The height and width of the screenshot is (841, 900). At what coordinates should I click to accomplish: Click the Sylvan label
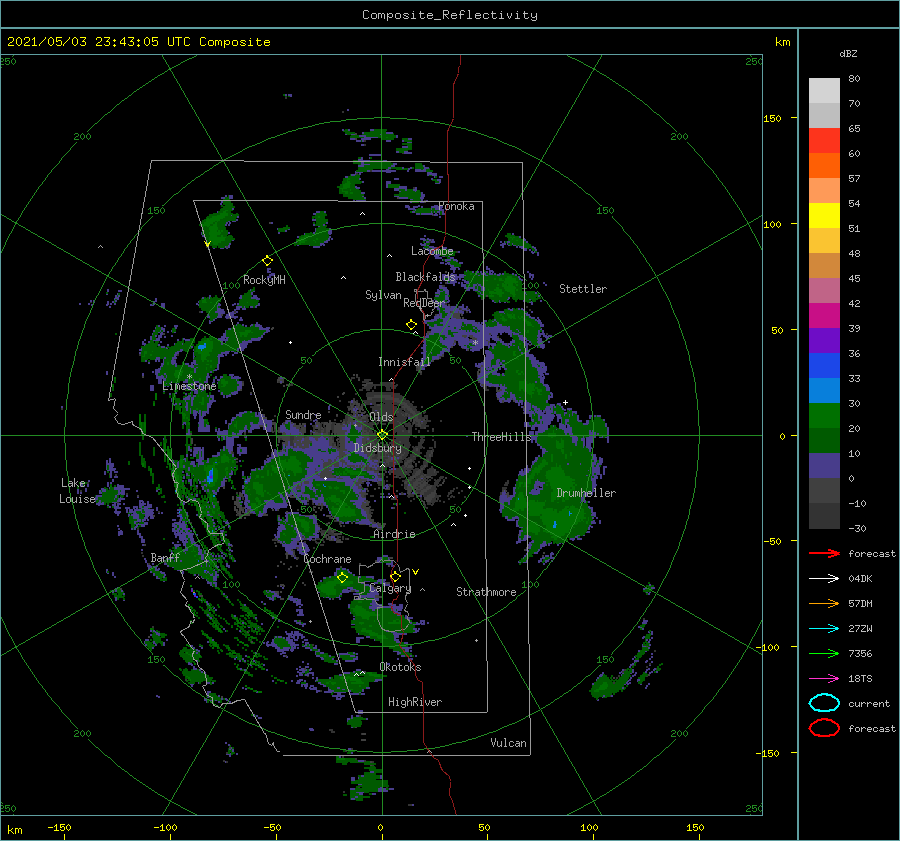click(383, 295)
